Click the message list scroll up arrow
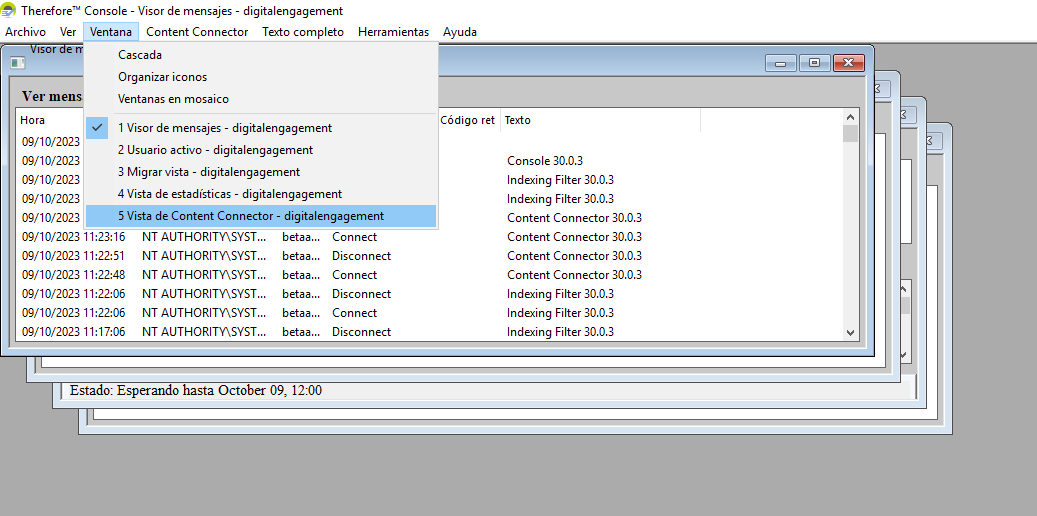This screenshot has width=1037, height=516. tap(850, 116)
